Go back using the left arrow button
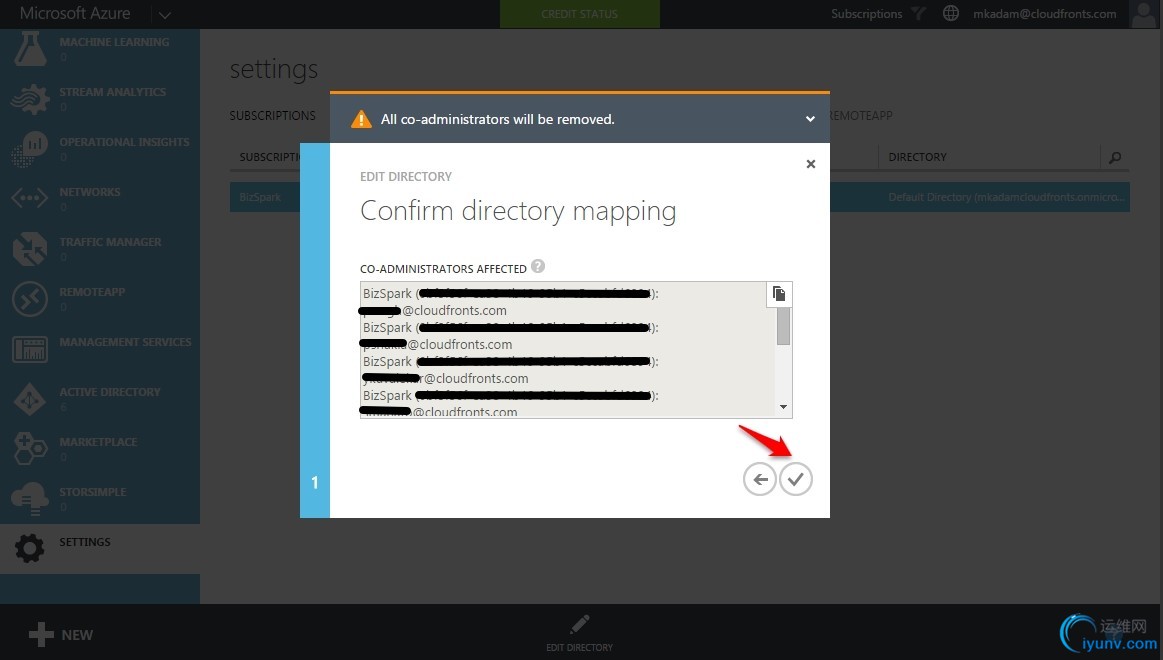The image size is (1163, 660). pos(760,479)
